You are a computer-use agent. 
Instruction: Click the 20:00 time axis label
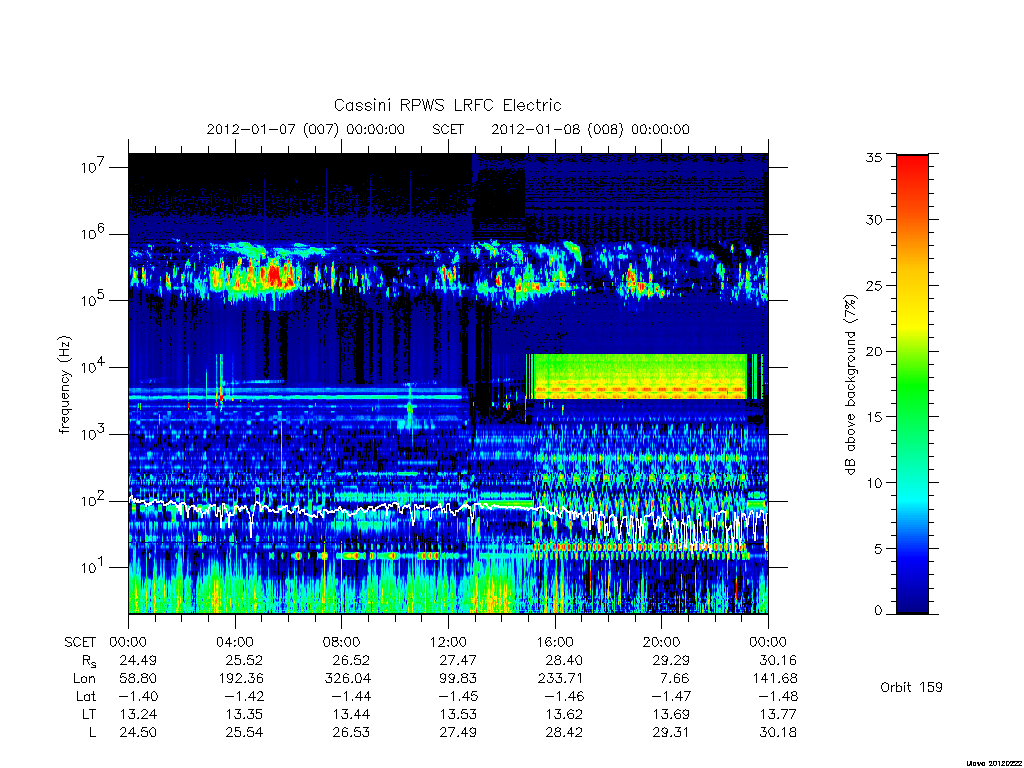click(662, 642)
